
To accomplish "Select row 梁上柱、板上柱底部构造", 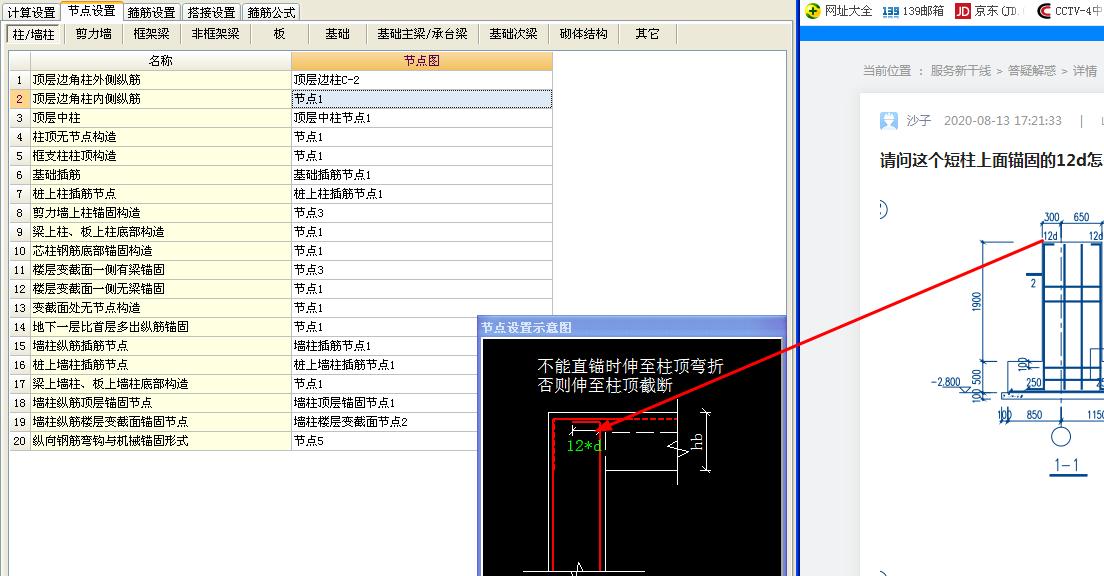I will pos(161,232).
